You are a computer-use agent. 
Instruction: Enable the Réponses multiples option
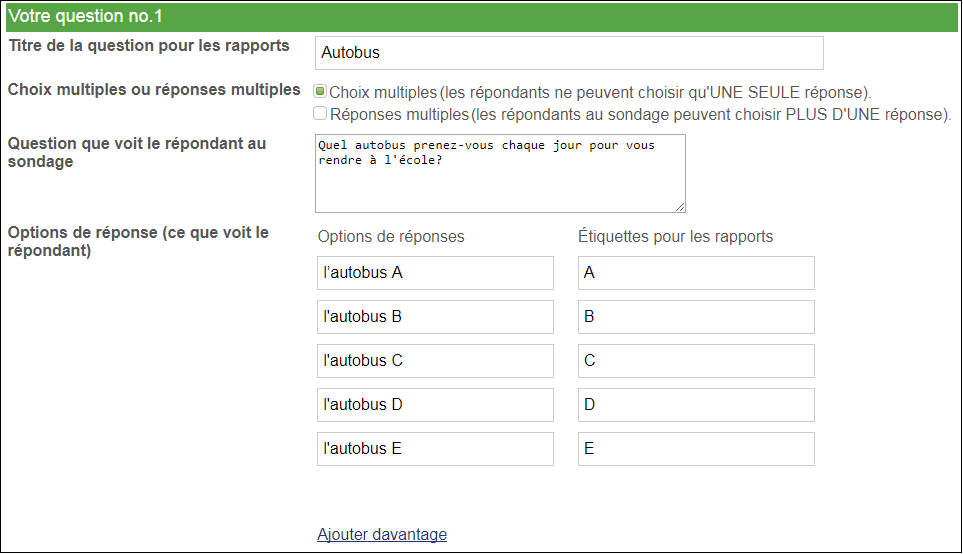(x=319, y=113)
